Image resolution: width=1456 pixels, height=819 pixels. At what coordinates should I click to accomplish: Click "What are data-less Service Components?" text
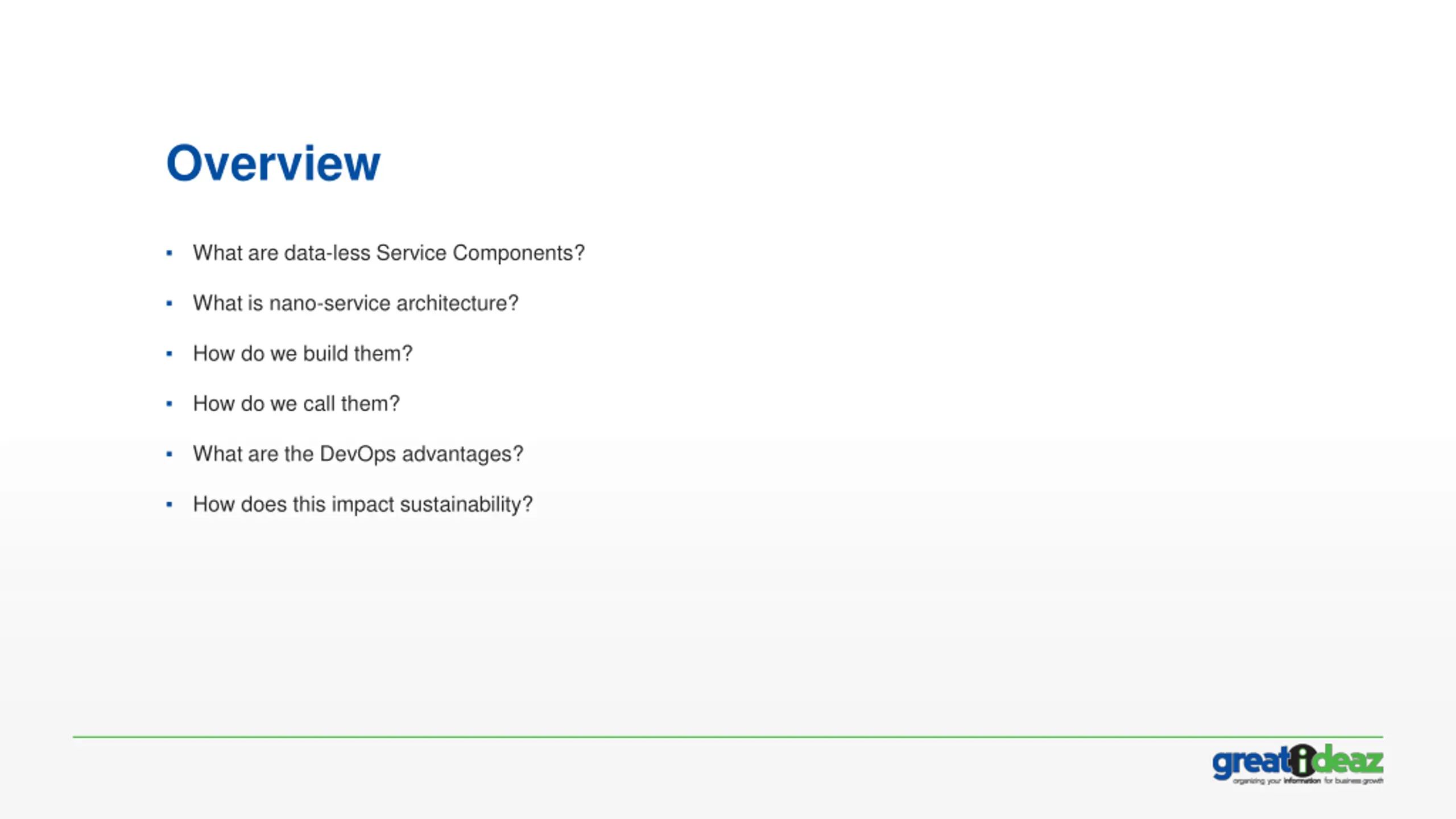(x=388, y=253)
